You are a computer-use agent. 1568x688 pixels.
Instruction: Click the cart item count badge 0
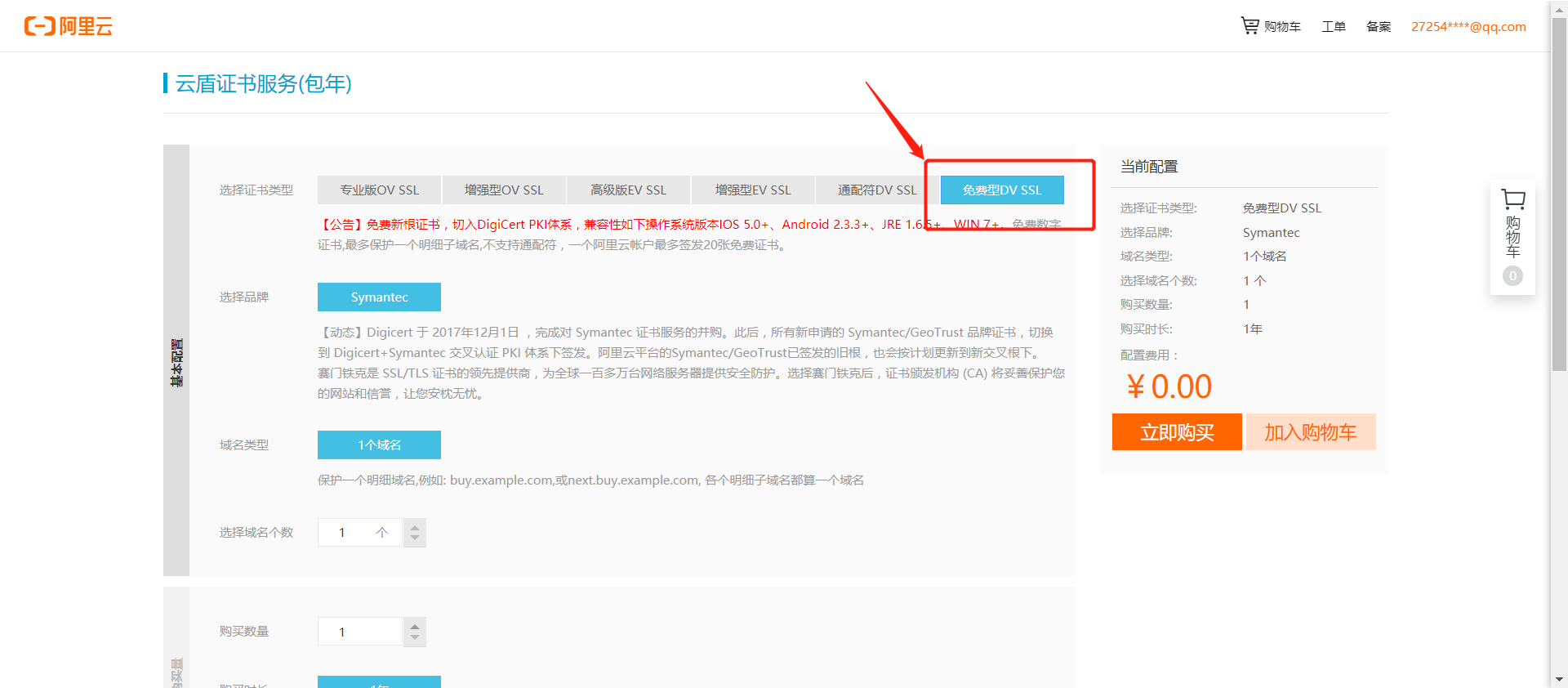(x=1512, y=276)
